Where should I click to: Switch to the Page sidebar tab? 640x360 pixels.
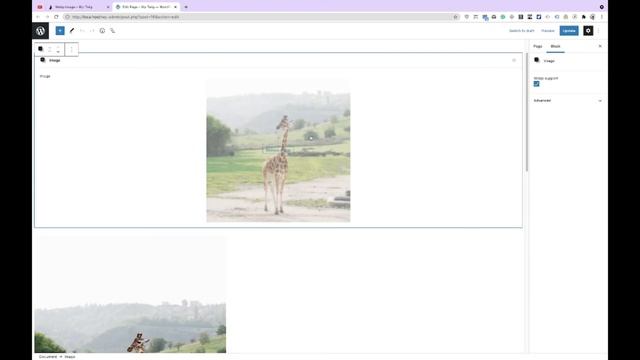(538, 46)
